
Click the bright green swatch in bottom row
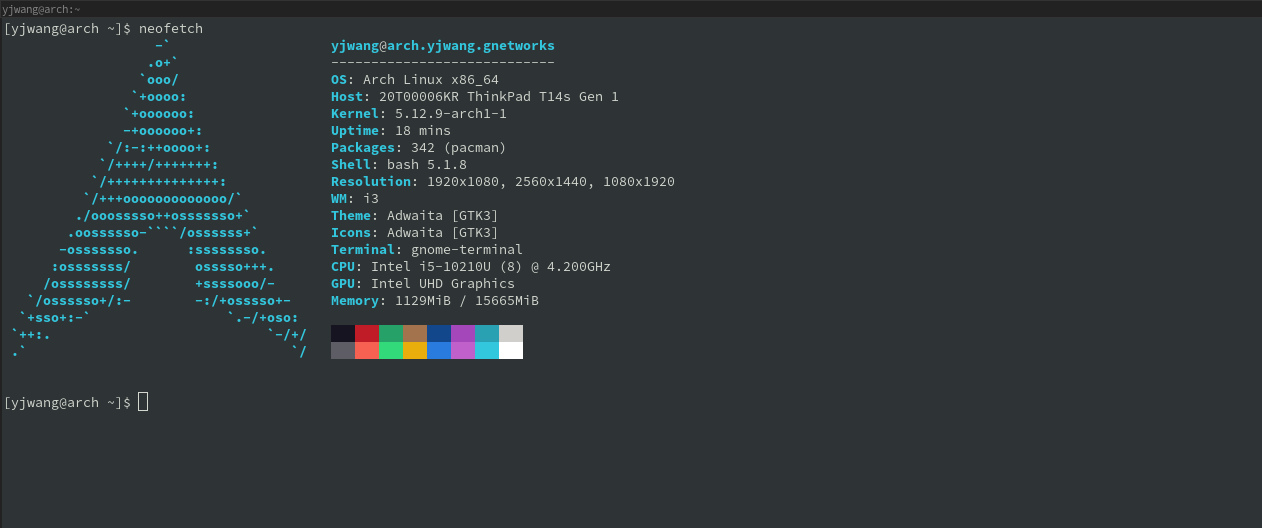point(391,351)
